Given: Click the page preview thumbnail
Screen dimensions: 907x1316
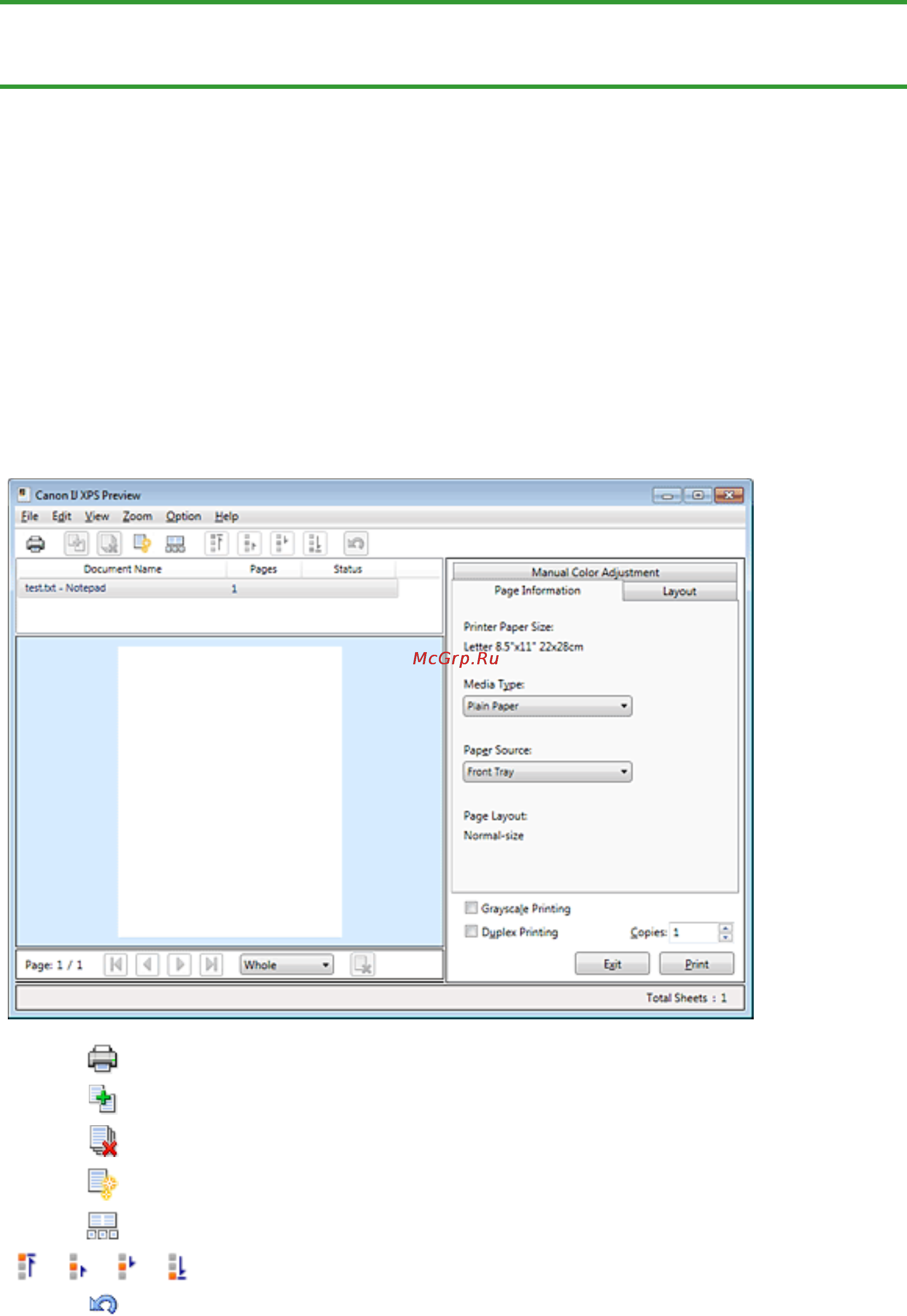Looking at the screenshot, I should tap(229, 792).
